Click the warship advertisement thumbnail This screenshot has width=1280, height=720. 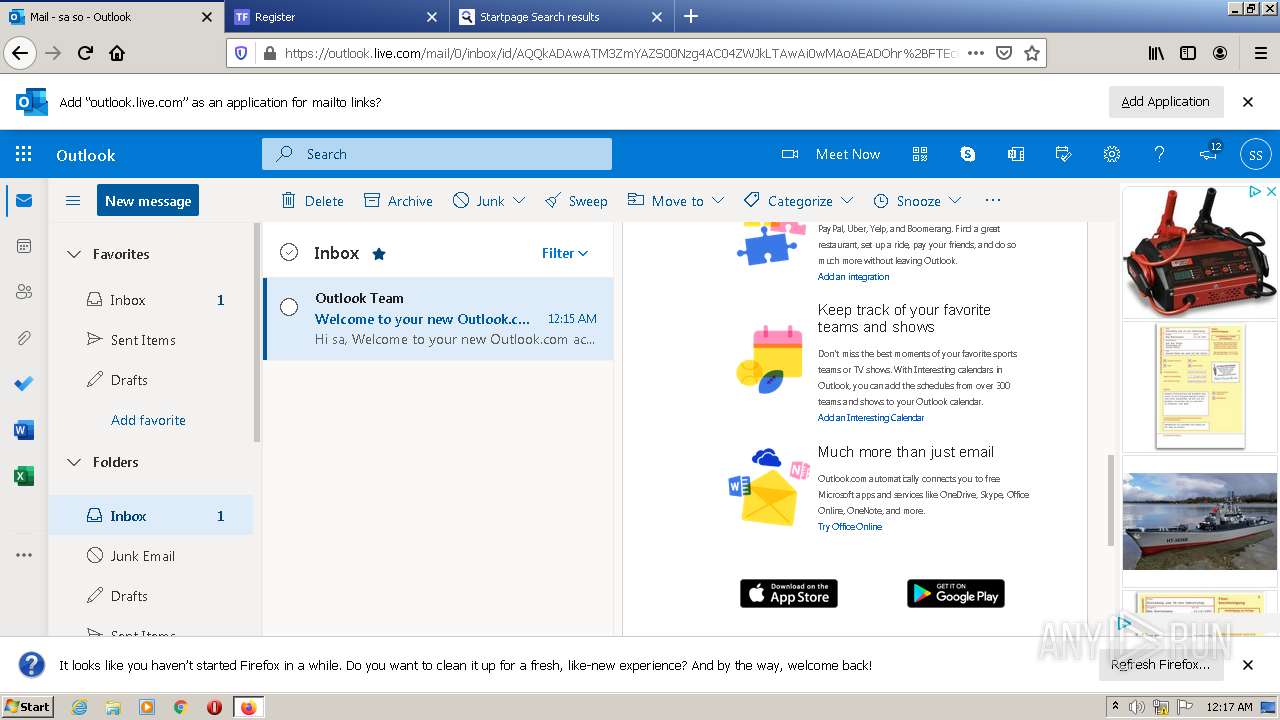pos(1200,521)
